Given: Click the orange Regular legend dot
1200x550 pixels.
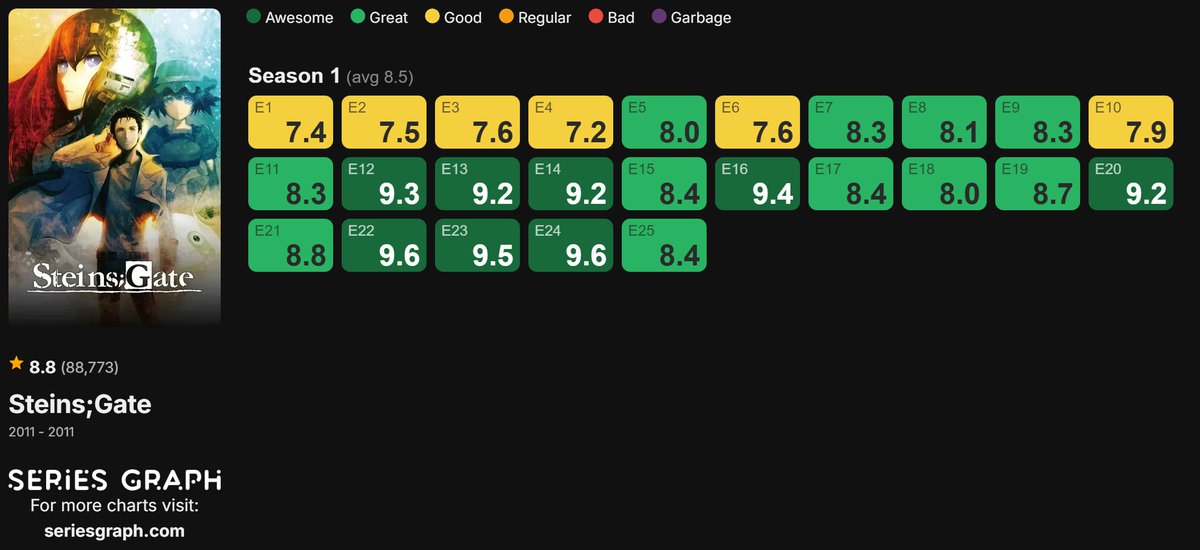Looking at the screenshot, I should pos(506,17).
